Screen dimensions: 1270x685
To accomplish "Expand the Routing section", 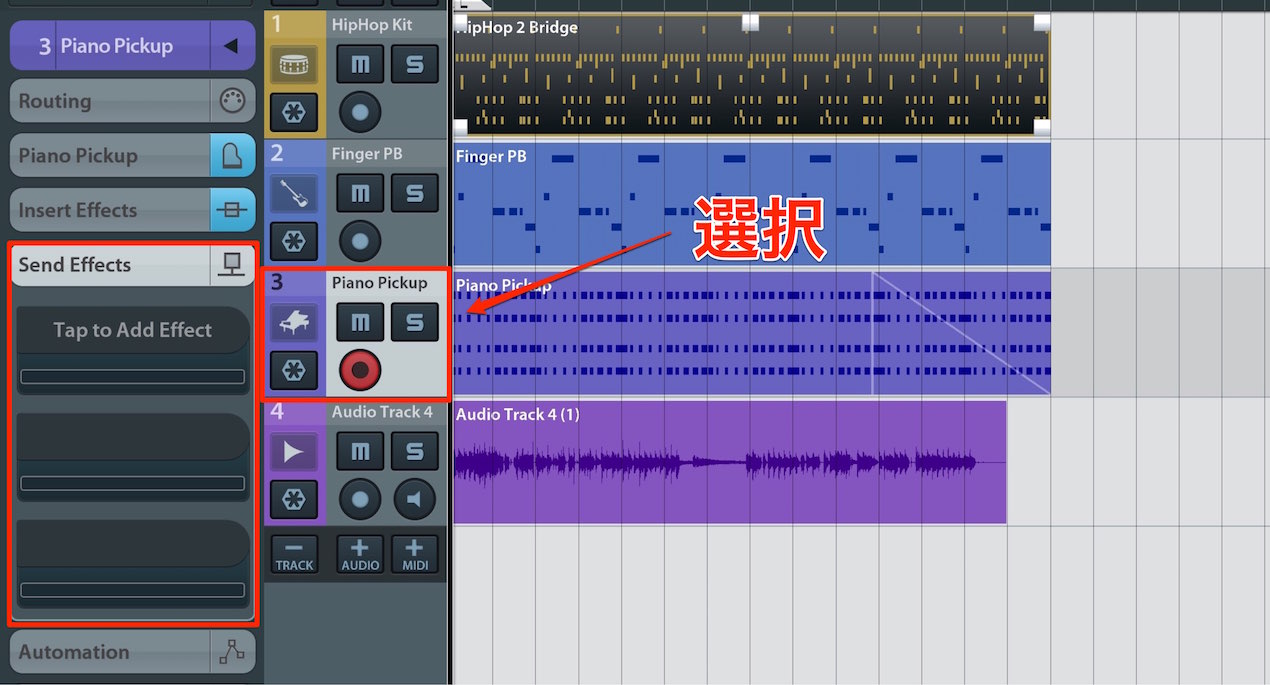I will (x=132, y=101).
